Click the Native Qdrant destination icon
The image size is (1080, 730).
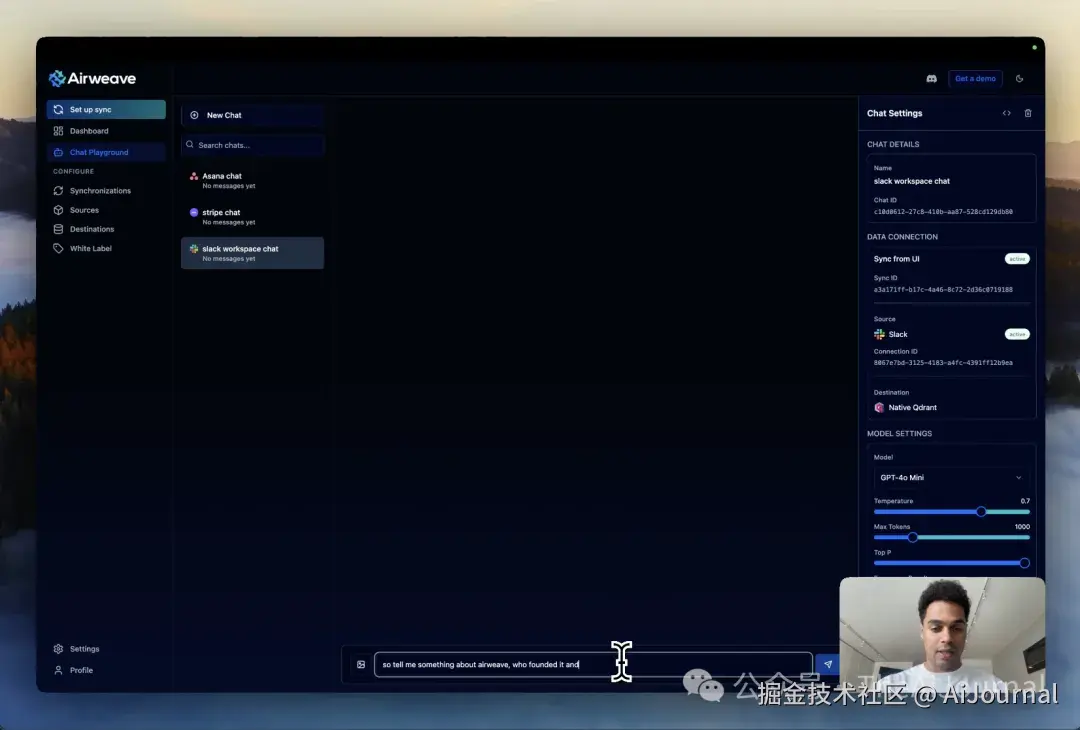click(x=879, y=407)
